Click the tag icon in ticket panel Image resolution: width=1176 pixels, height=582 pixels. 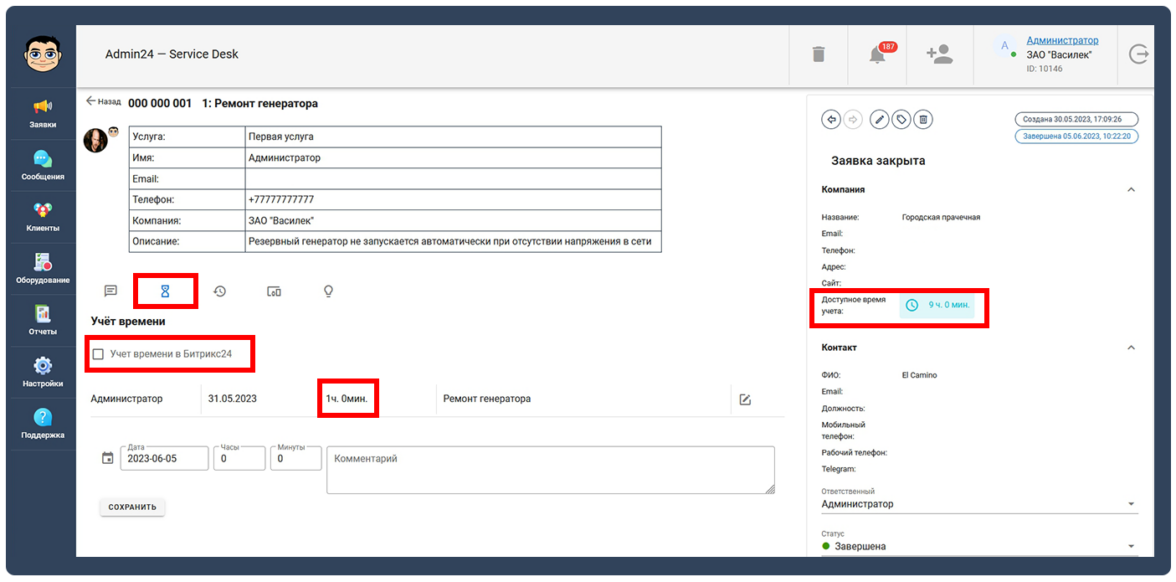pos(901,120)
